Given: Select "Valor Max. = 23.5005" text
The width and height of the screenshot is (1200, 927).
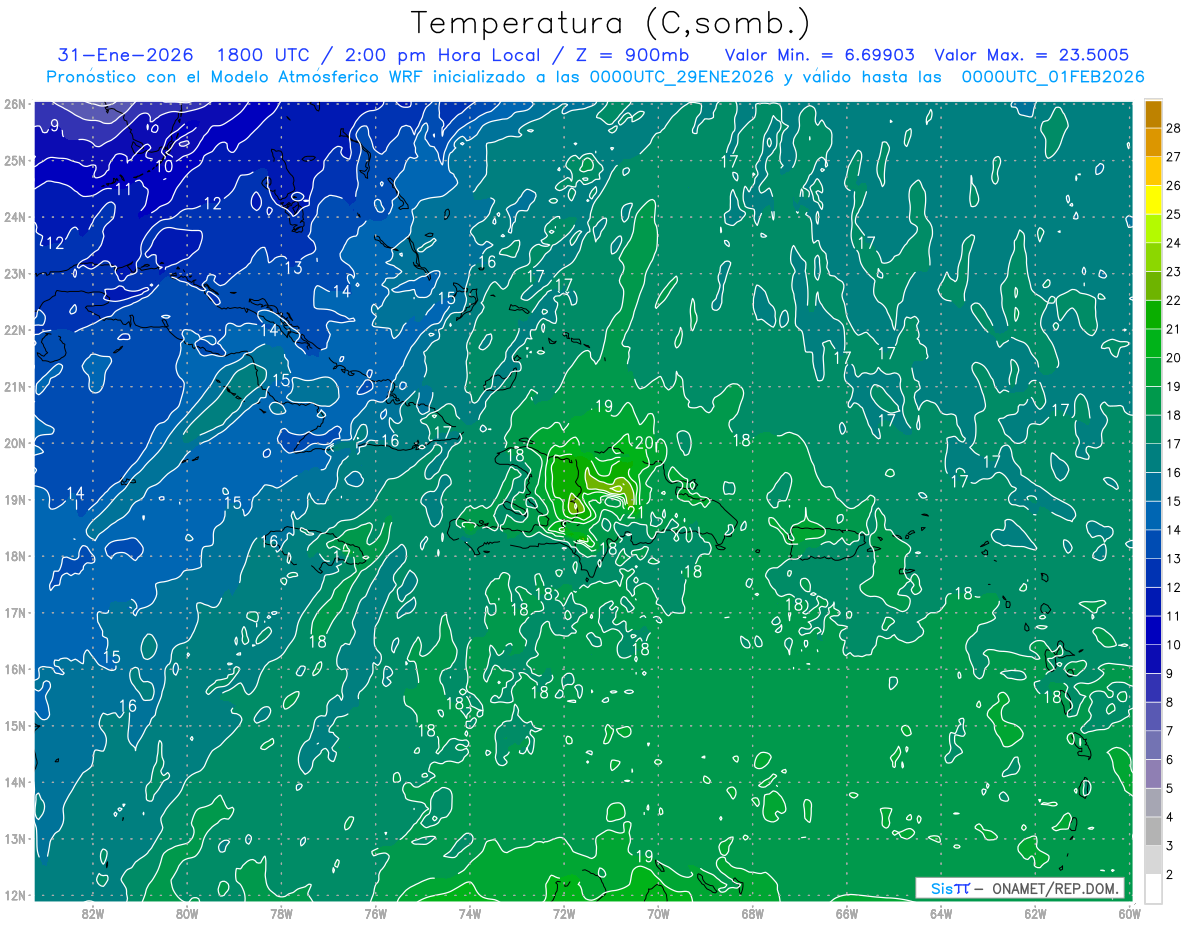Looking at the screenshot, I should (1032, 55).
